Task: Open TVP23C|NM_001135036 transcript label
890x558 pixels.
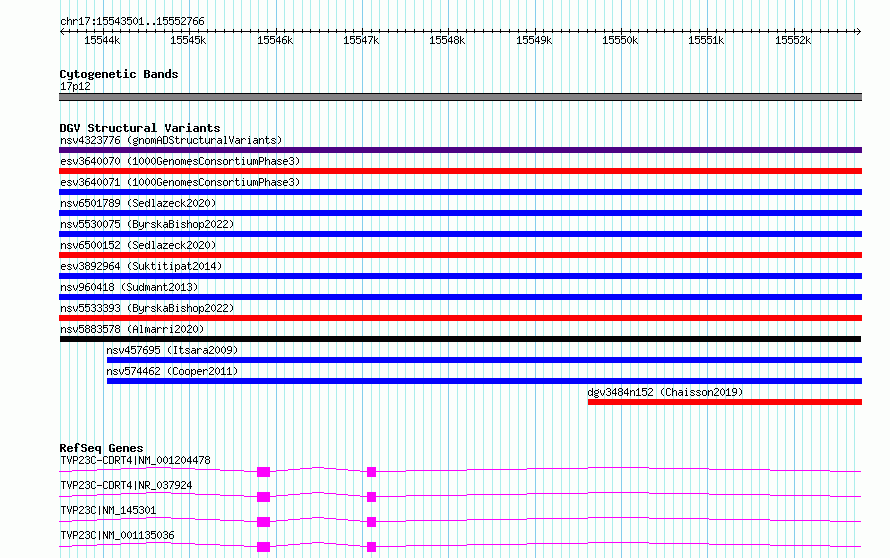Action: click(117, 535)
